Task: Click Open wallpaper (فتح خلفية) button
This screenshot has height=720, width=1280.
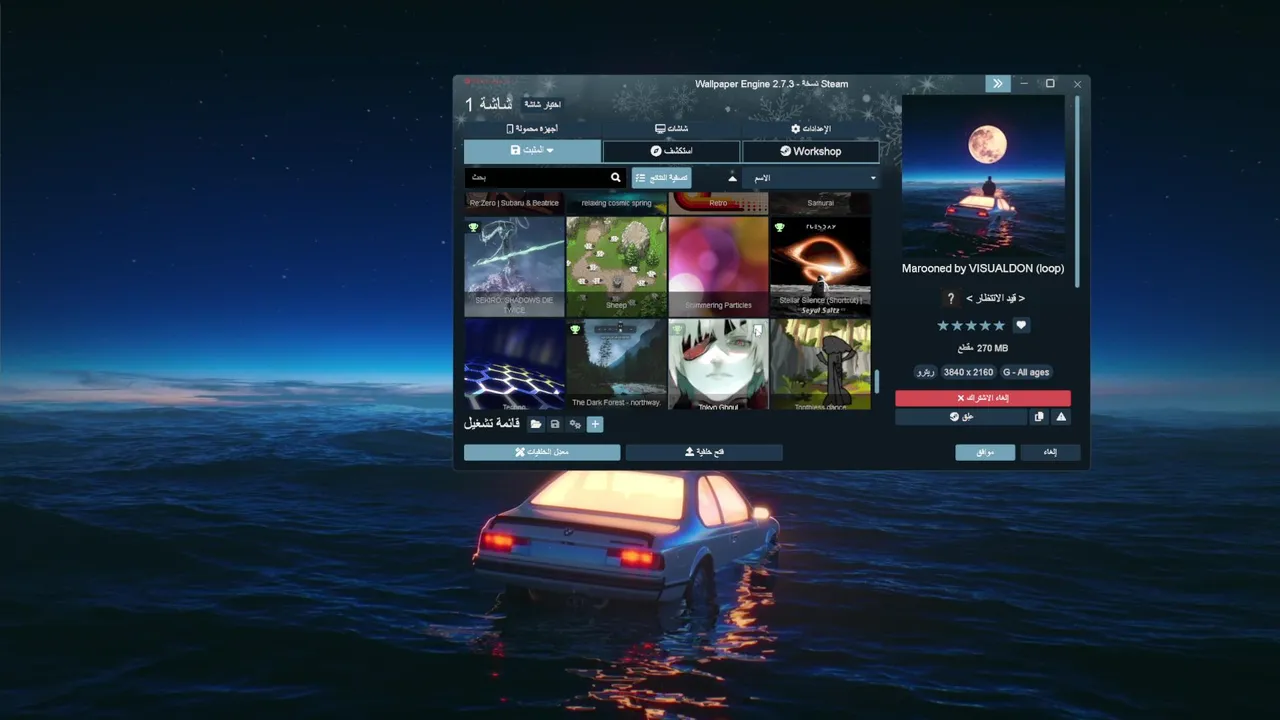Action: [x=704, y=452]
